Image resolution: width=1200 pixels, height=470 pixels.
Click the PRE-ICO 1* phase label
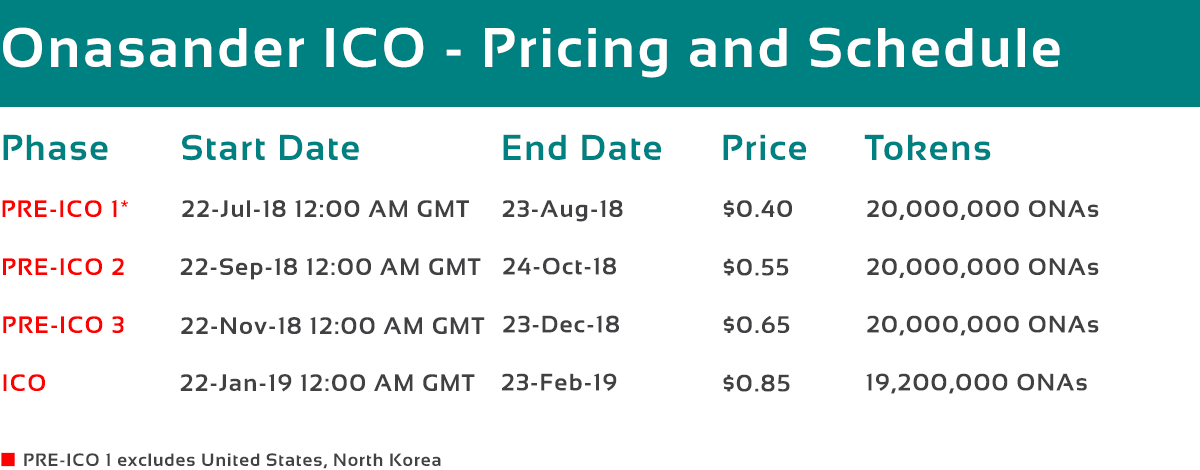pyautogui.click(x=65, y=209)
